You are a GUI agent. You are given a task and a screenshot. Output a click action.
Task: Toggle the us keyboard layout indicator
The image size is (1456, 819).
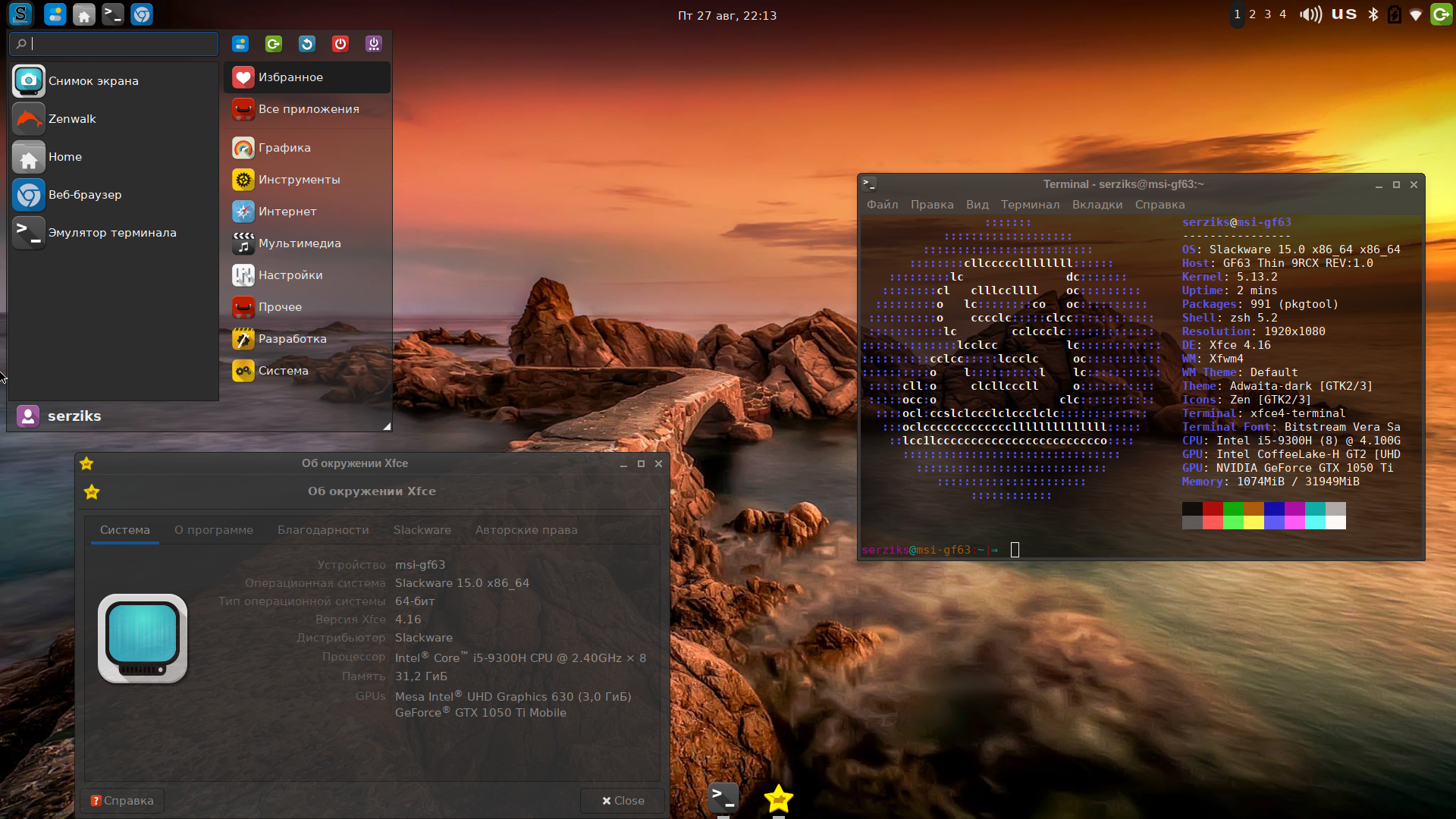point(1344,14)
